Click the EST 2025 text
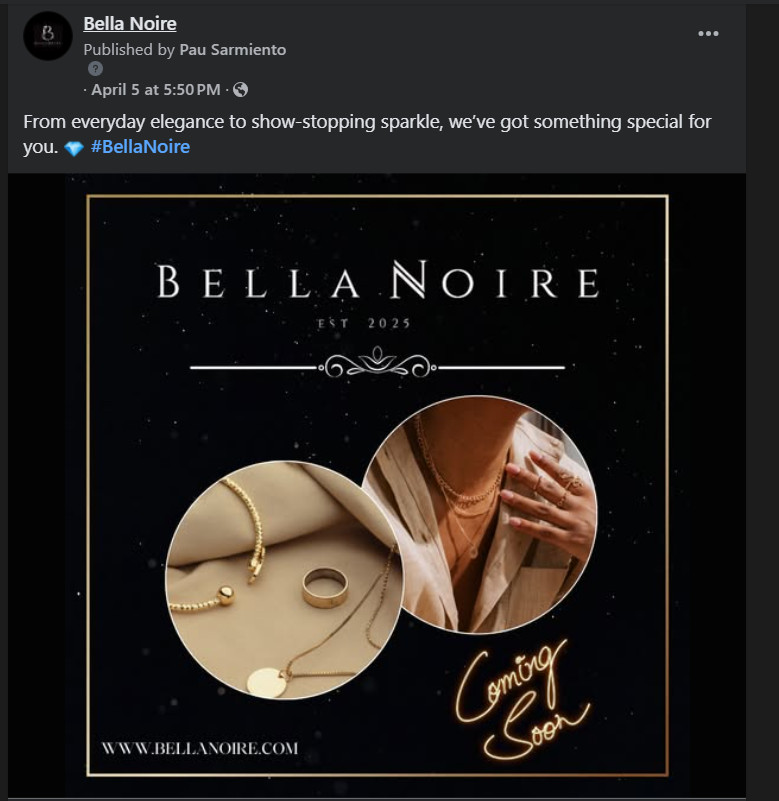The height and width of the screenshot is (801, 779). 377,323
